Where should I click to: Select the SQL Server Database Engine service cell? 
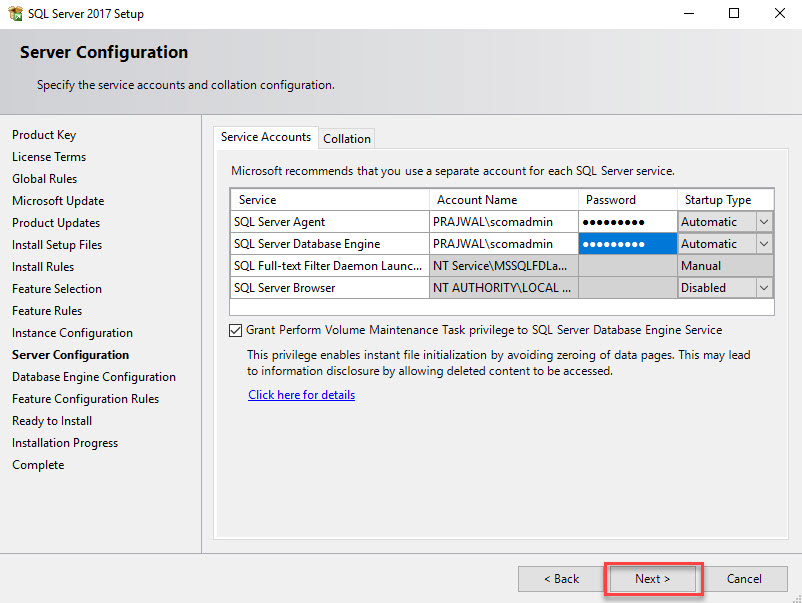[x=330, y=244]
